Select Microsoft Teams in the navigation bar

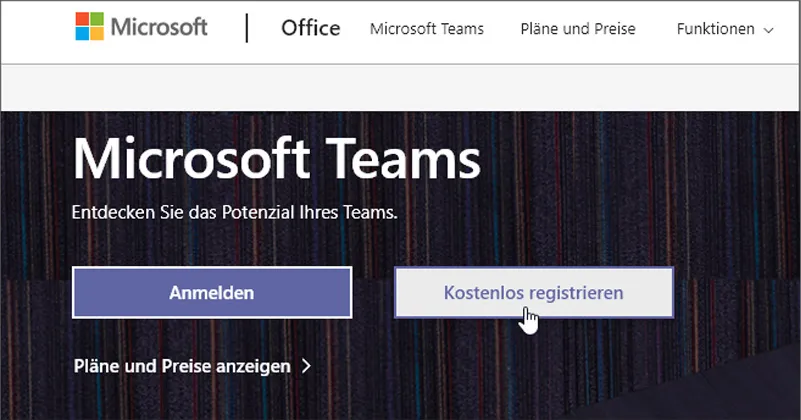coord(426,29)
